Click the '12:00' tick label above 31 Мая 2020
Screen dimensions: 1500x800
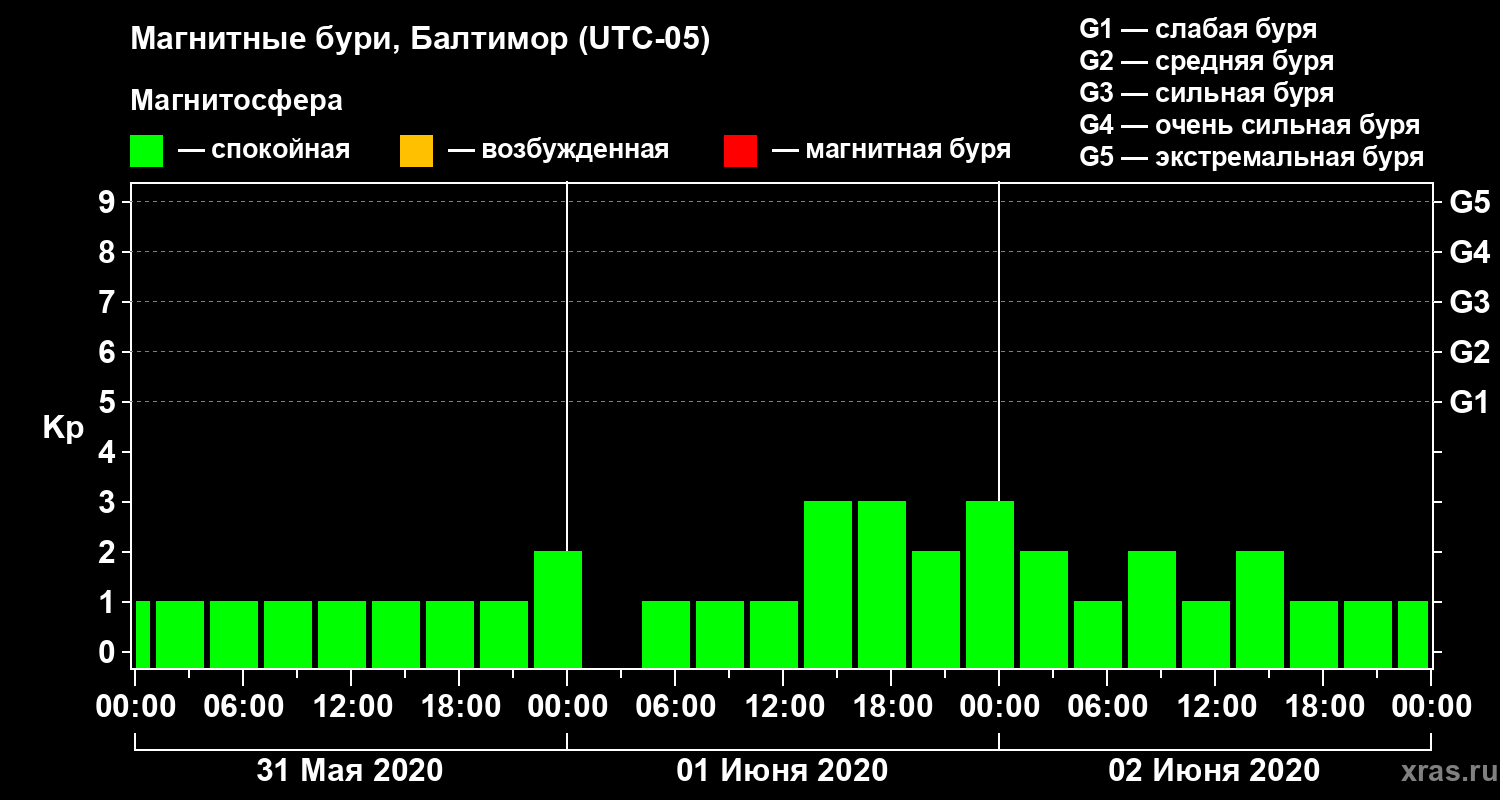point(351,706)
